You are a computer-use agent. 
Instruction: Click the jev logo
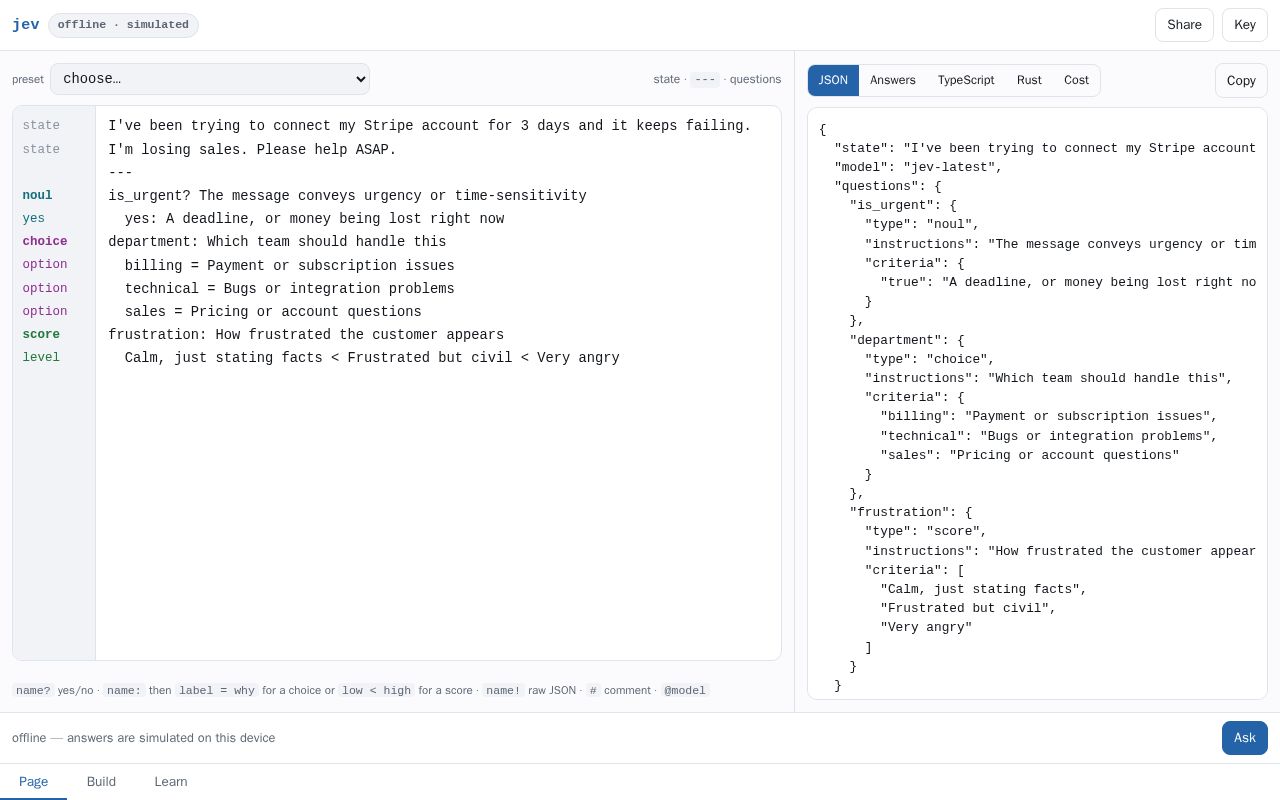26,25
